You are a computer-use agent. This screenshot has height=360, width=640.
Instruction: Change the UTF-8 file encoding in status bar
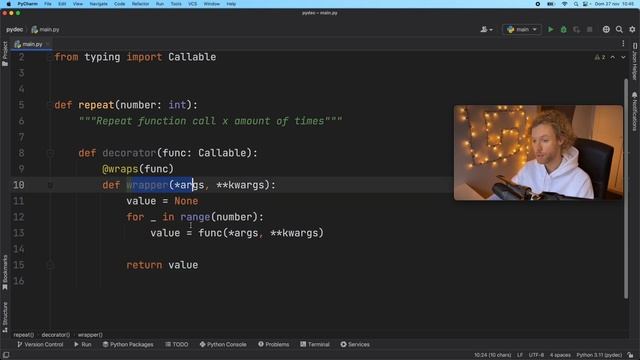pos(536,355)
